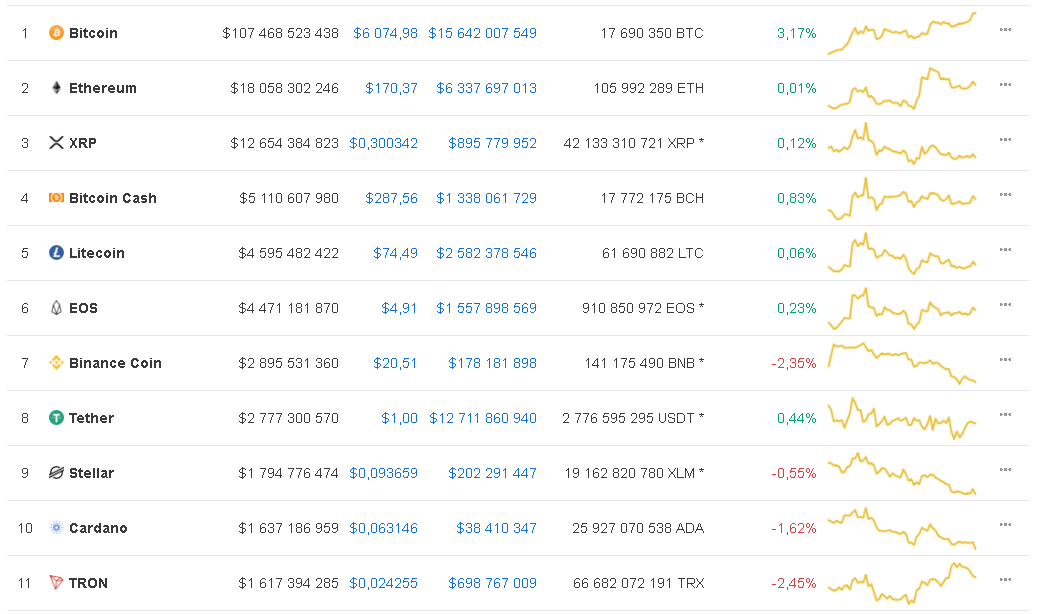Click Tether 24h volume $12 711 860 940
The height and width of the screenshot is (614, 1057).
(482, 418)
